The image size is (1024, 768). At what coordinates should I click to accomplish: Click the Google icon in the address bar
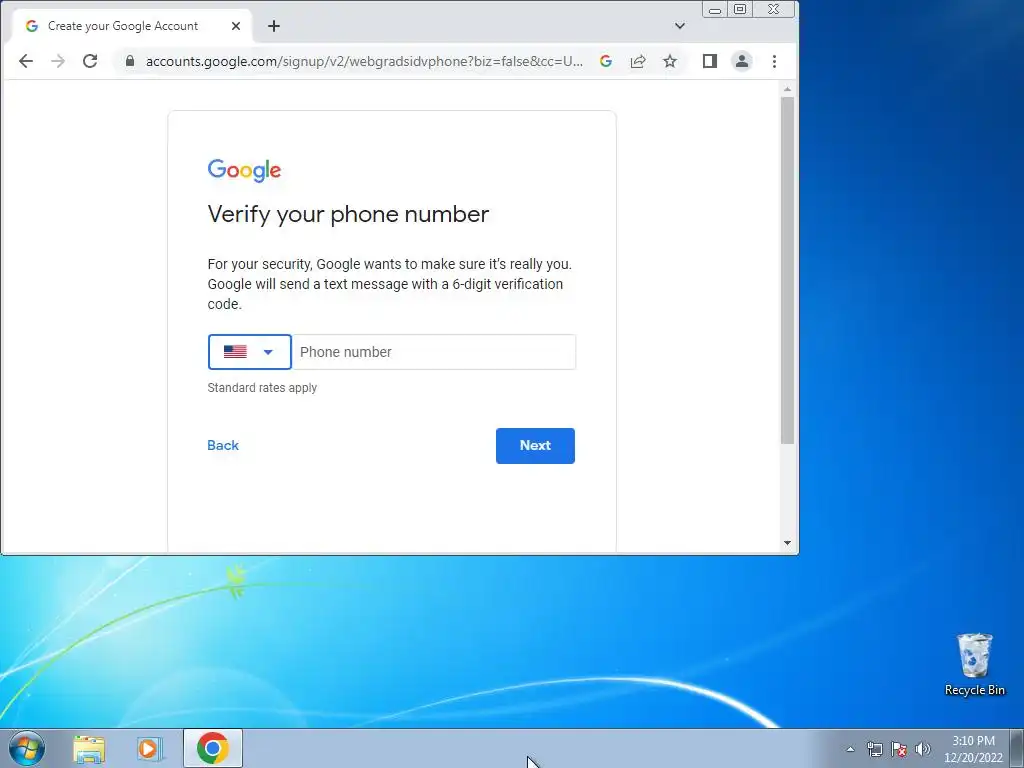point(606,61)
